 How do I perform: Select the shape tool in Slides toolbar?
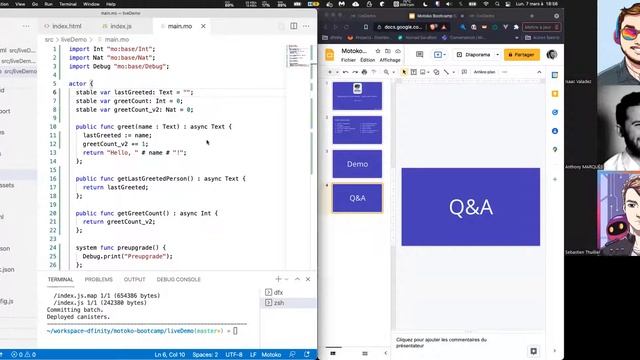436,72
